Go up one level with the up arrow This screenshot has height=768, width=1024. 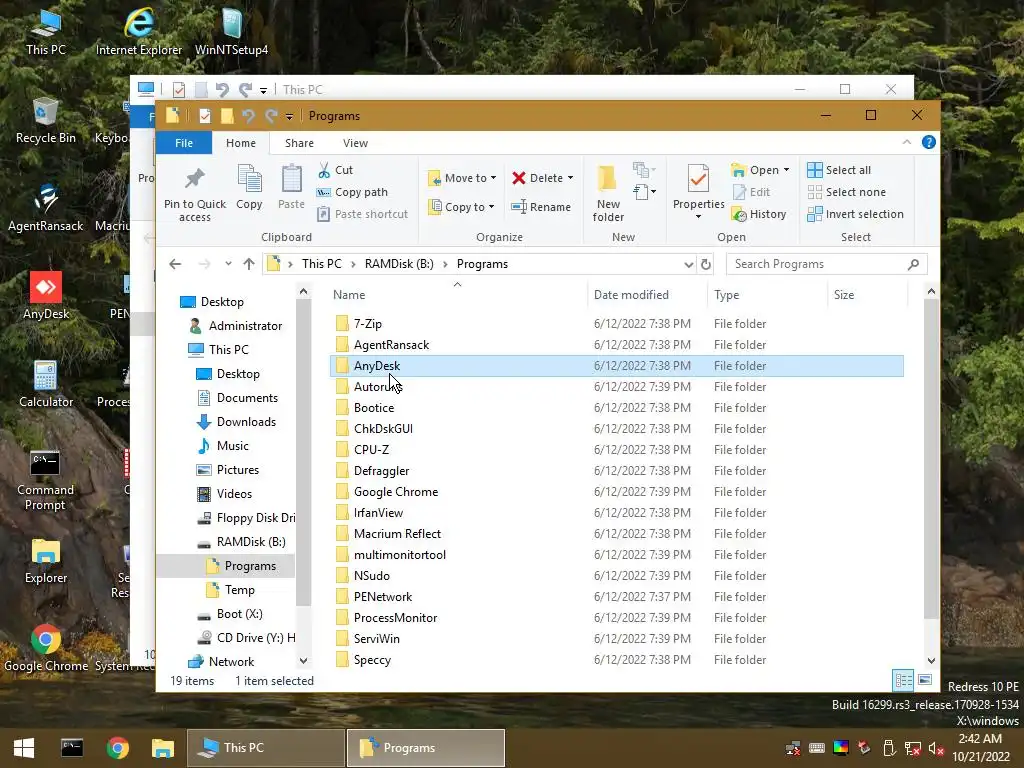(x=249, y=264)
